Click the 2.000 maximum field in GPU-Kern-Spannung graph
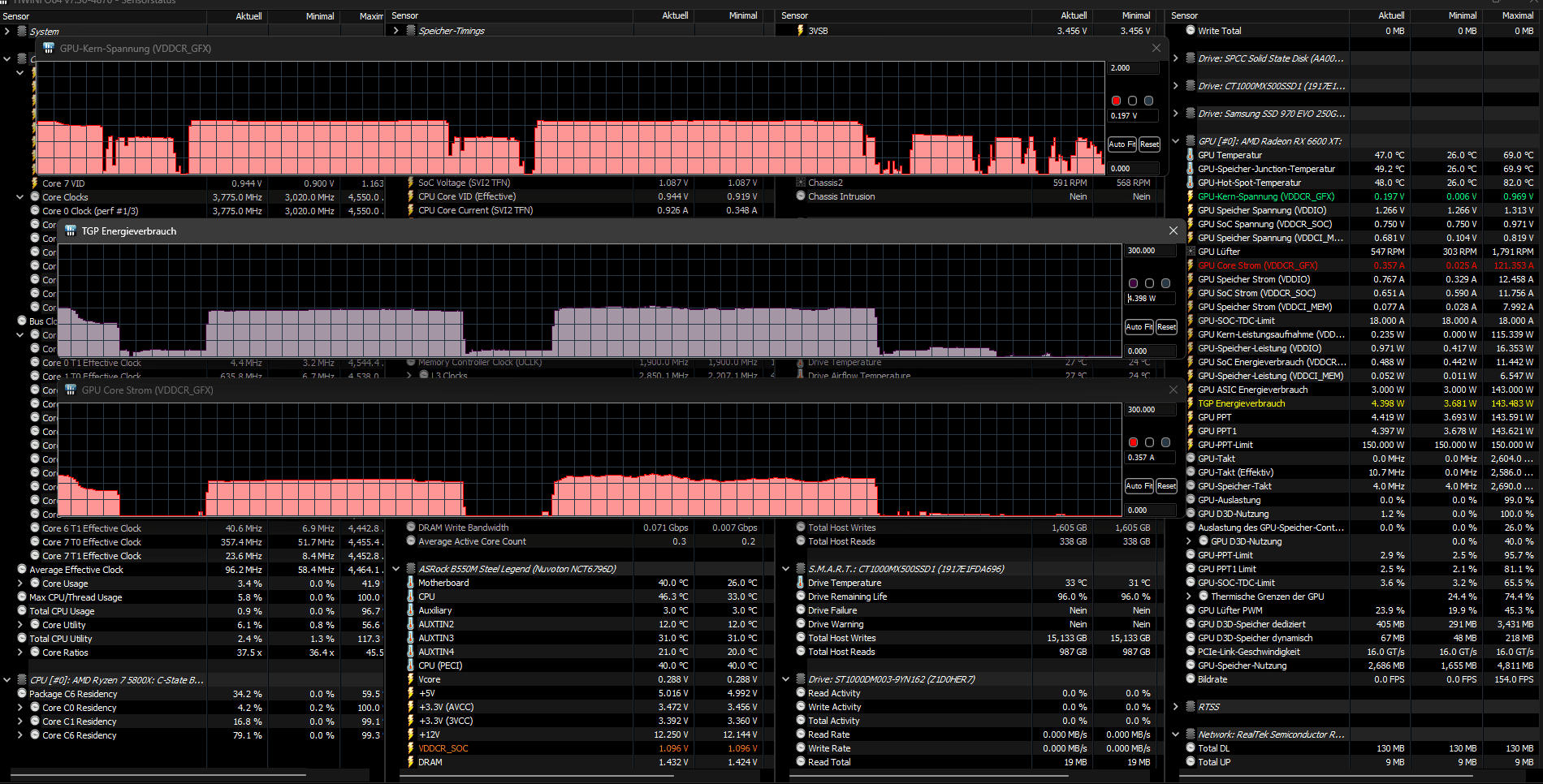The width and height of the screenshot is (1543, 784). (1134, 68)
